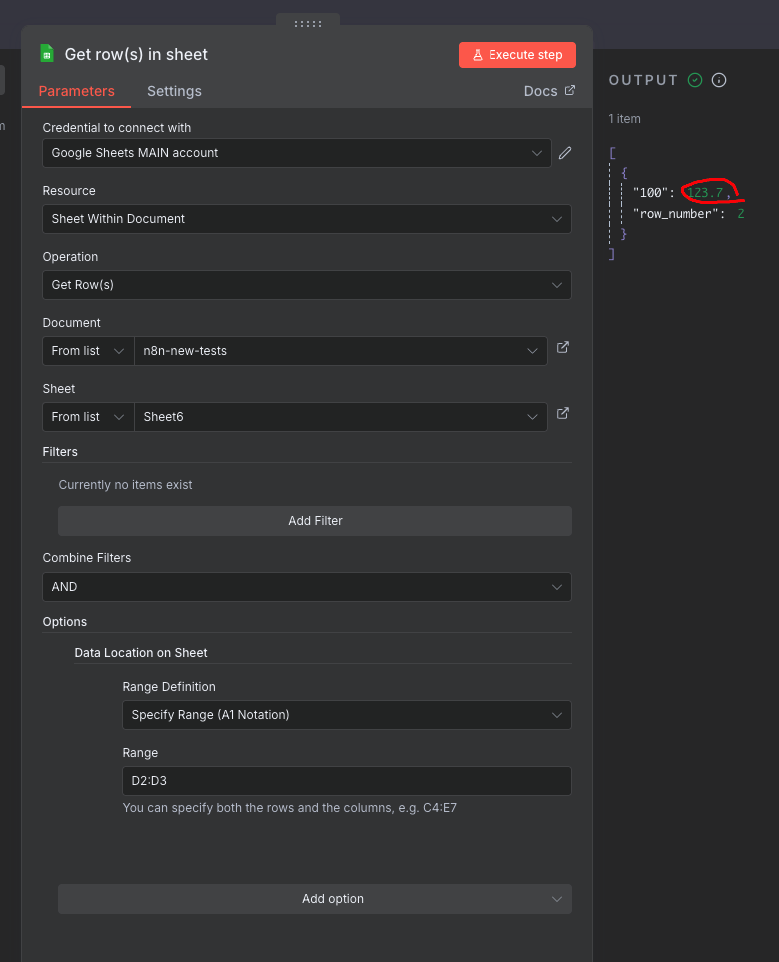Click the Add Filter button
The height and width of the screenshot is (962, 779).
[315, 521]
